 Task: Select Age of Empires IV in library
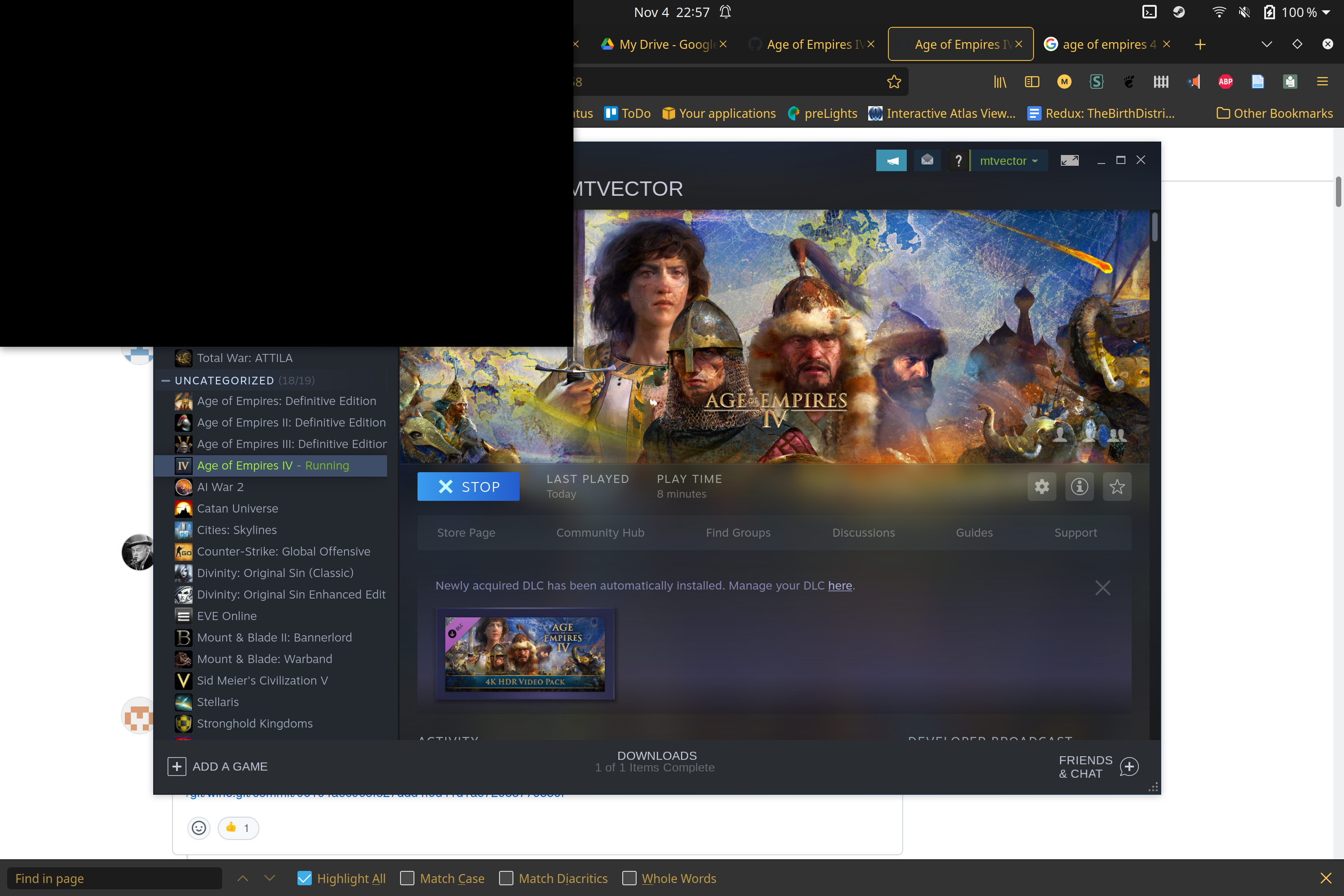pyautogui.click(x=270, y=466)
